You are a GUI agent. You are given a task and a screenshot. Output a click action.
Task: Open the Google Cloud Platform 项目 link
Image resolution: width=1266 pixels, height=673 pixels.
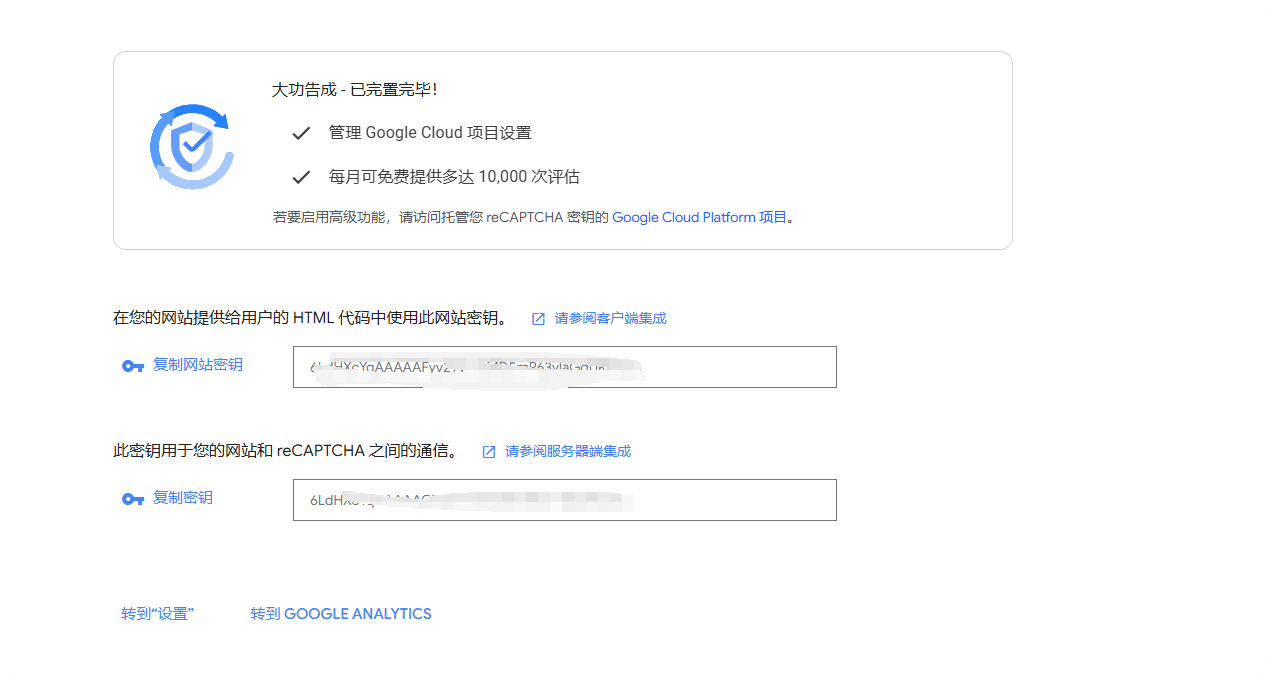(699, 217)
